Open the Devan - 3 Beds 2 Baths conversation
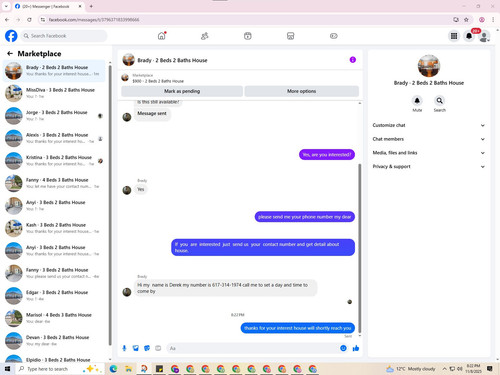Viewport: 500px width, 375px height. point(54,341)
